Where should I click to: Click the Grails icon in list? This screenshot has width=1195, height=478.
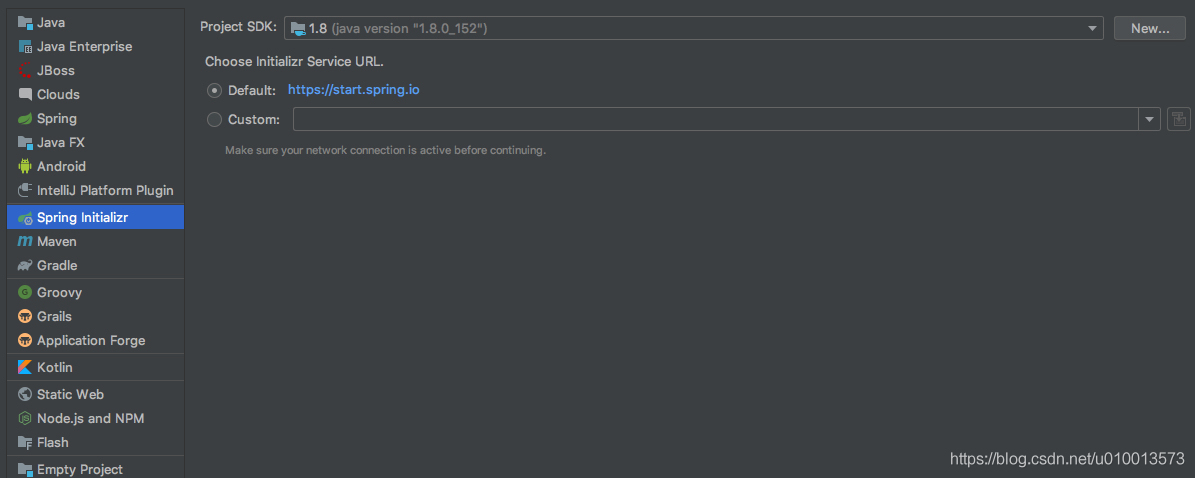point(25,316)
